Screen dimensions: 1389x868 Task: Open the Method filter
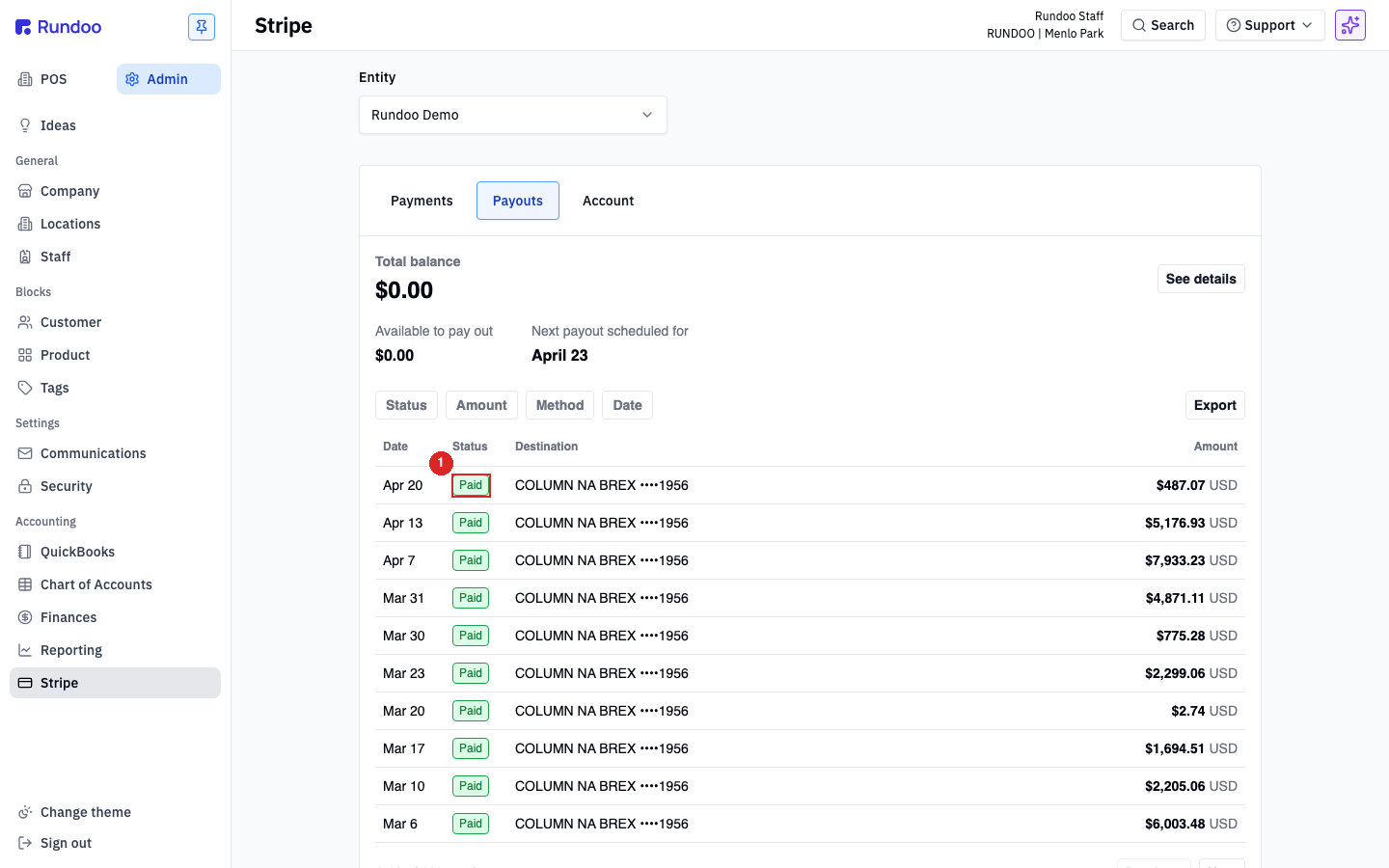559,405
